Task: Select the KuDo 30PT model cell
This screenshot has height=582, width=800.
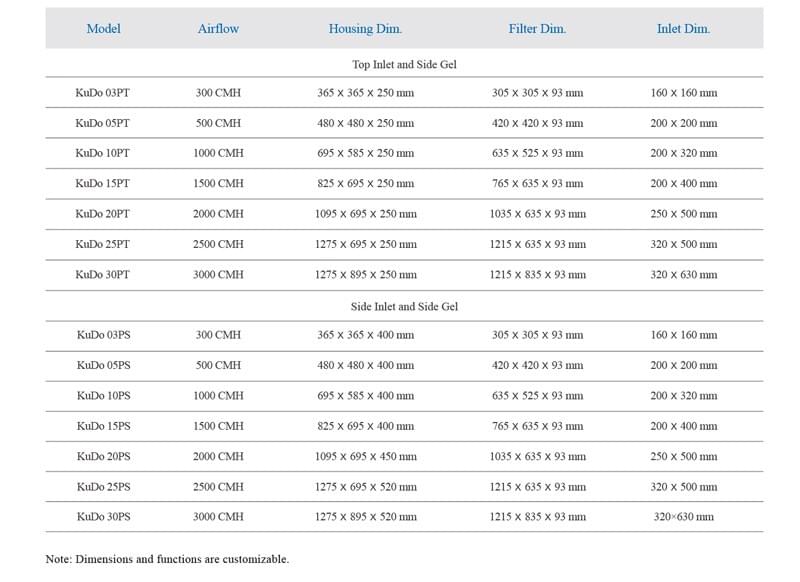Action: 103,275
